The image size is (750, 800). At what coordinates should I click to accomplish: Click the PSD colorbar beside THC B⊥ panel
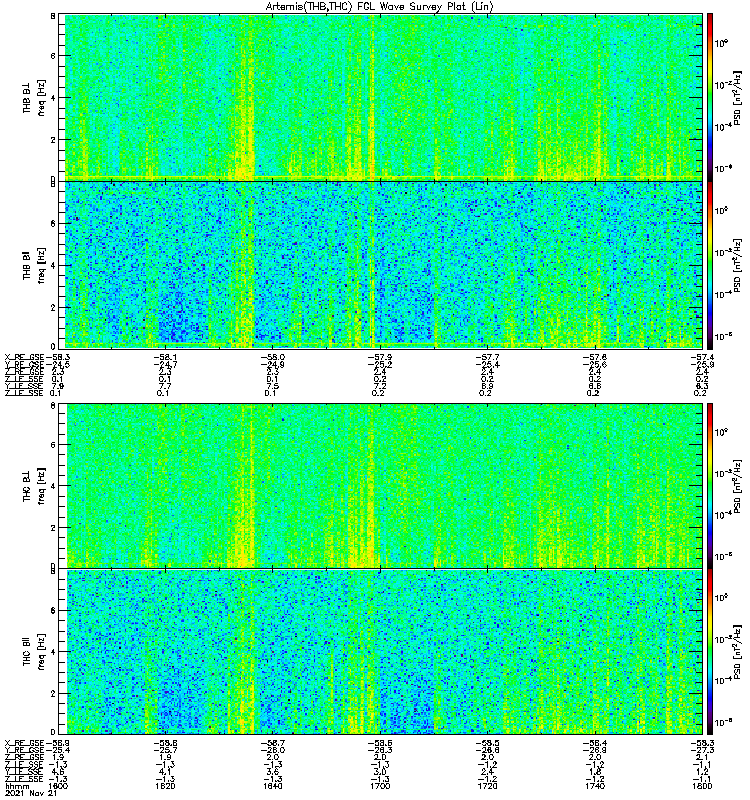[710, 485]
